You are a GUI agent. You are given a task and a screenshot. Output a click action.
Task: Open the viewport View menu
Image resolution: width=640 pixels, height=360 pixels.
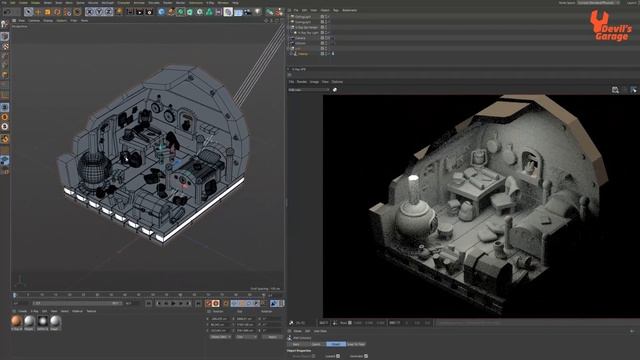coord(22,20)
